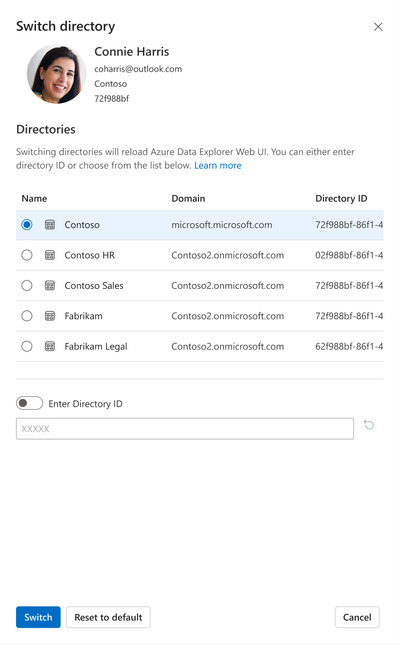Click the directory ID input field

[185, 429]
